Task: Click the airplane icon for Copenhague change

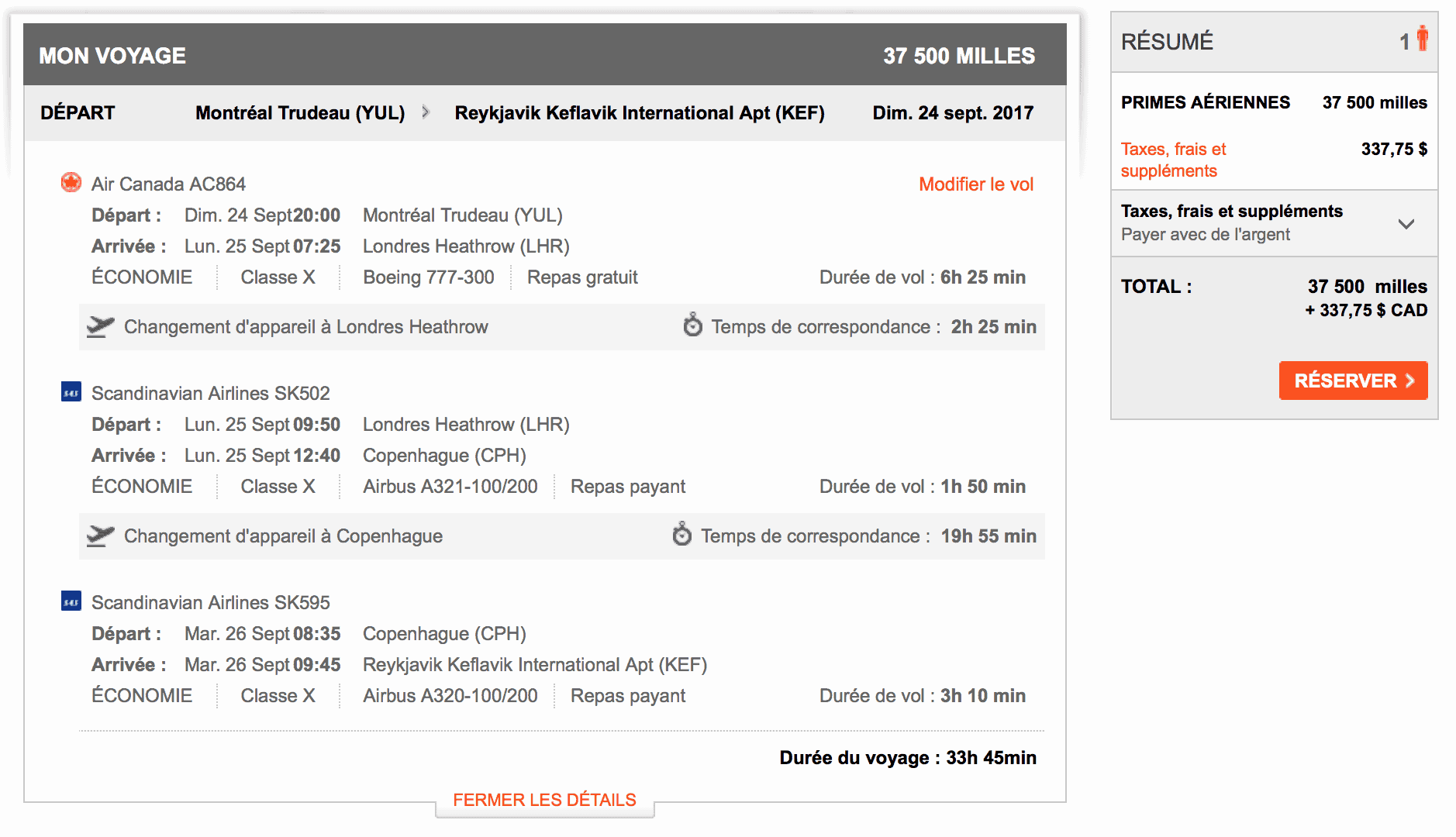Action: [101, 536]
